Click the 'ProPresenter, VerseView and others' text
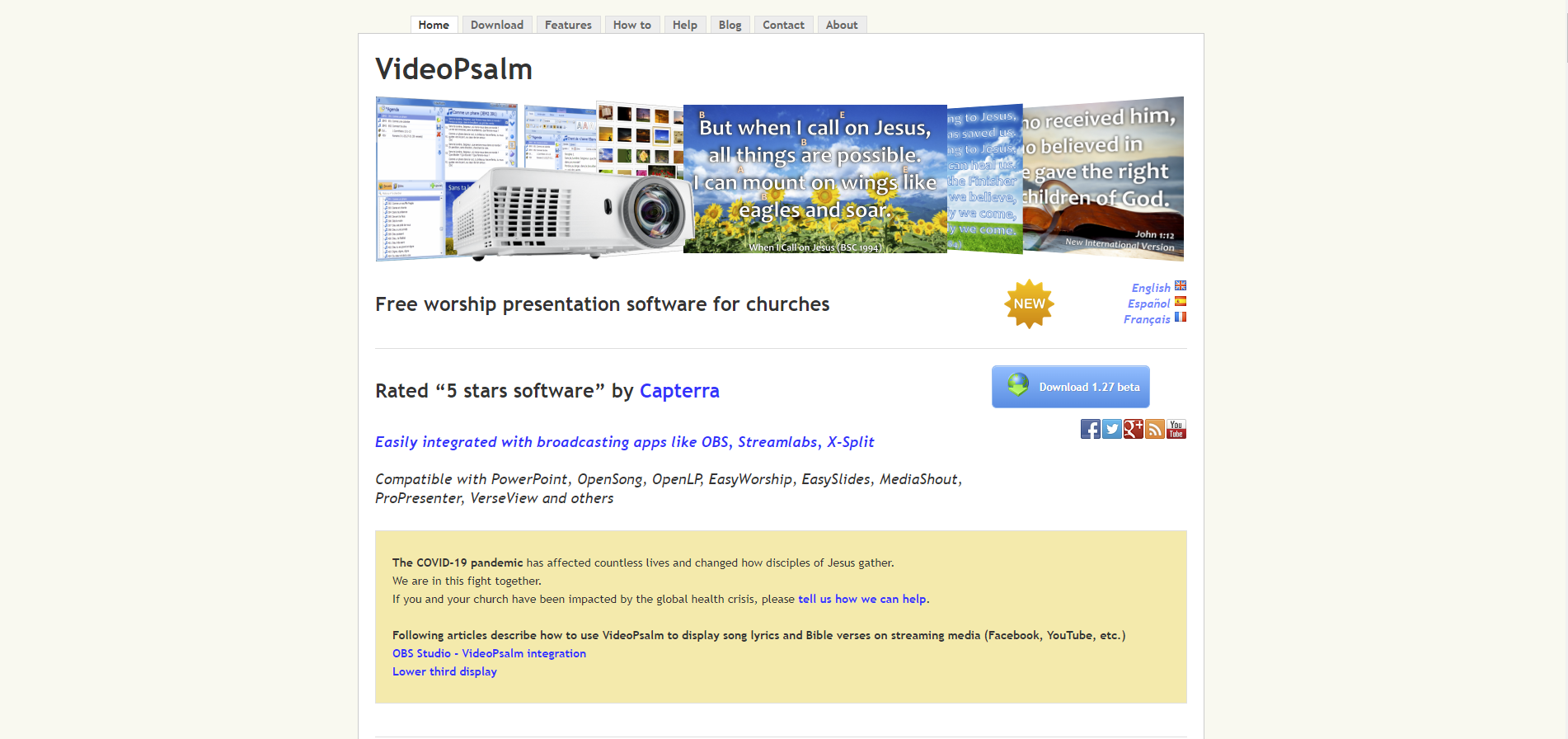 click(495, 498)
